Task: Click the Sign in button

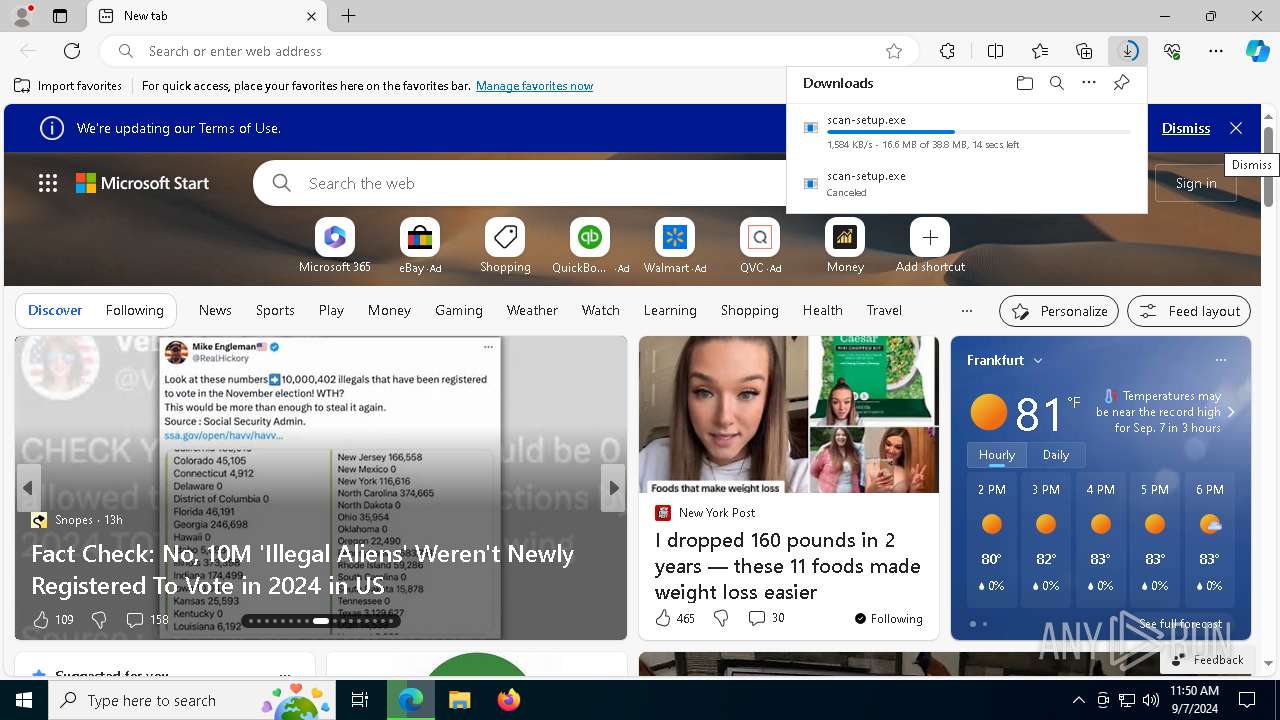Action: click(x=1196, y=183)
